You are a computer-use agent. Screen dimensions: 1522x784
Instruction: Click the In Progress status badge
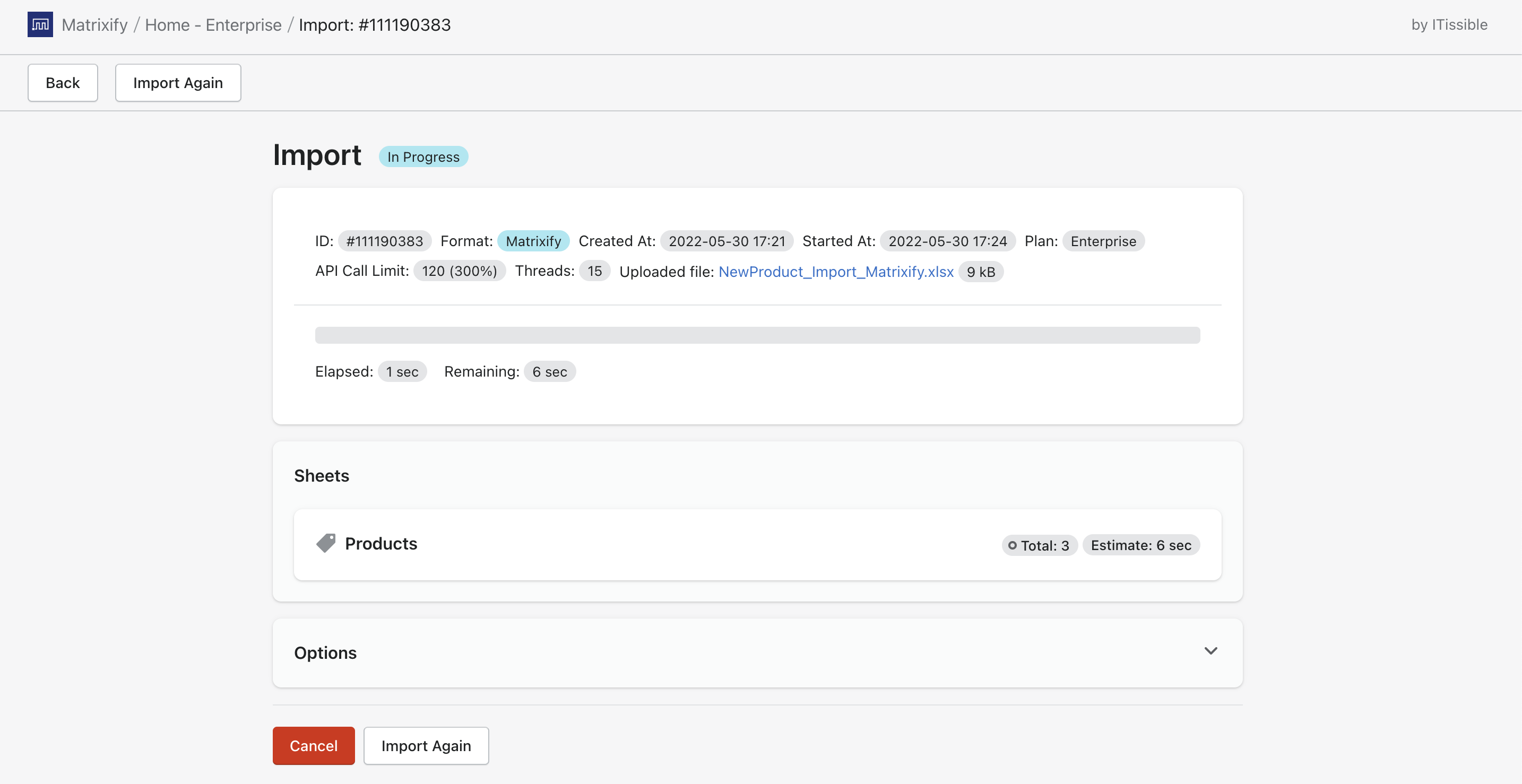423,157
